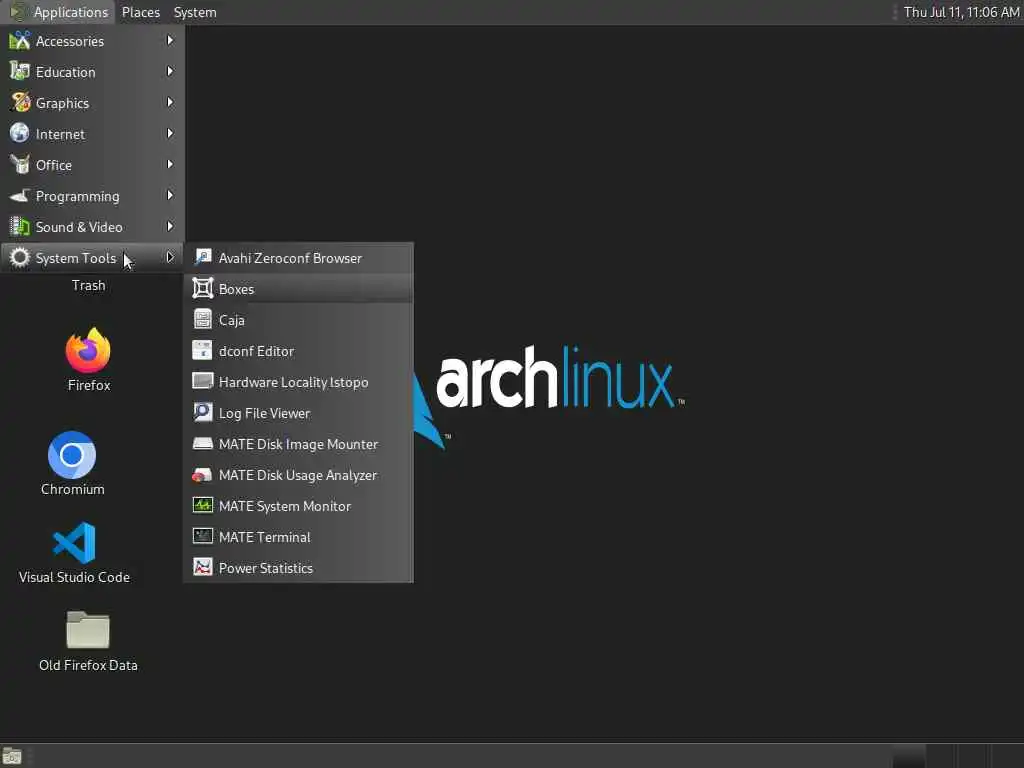Click the MATE Disk Image Mounter label
The width and height of the screenshot is (1024, 768).
pyautogui.click(x=298, y=444)
